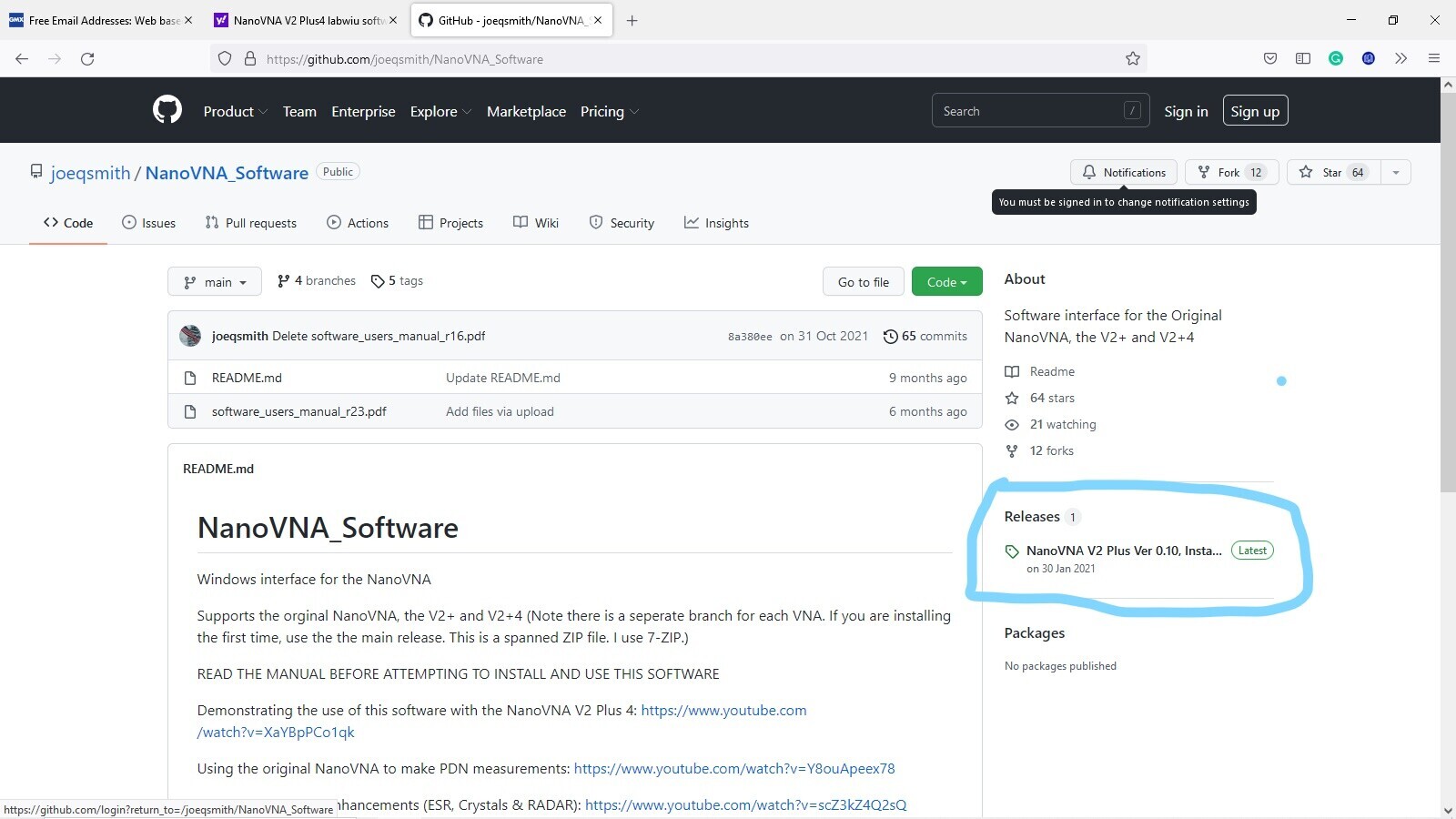The width and height of the screenshot is (1456, 819).
Task: Click the Pocket save icon in toolbar
Action: pos(1270,58)
